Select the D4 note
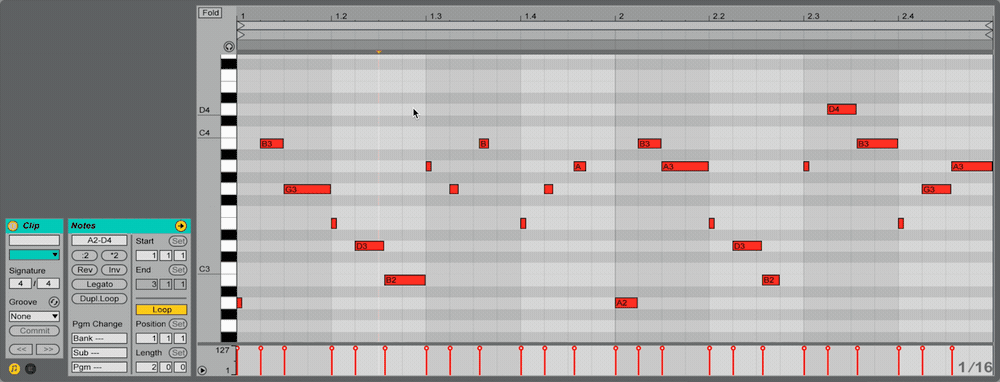This screenshot has width=1000, height=382. point(841,109)
